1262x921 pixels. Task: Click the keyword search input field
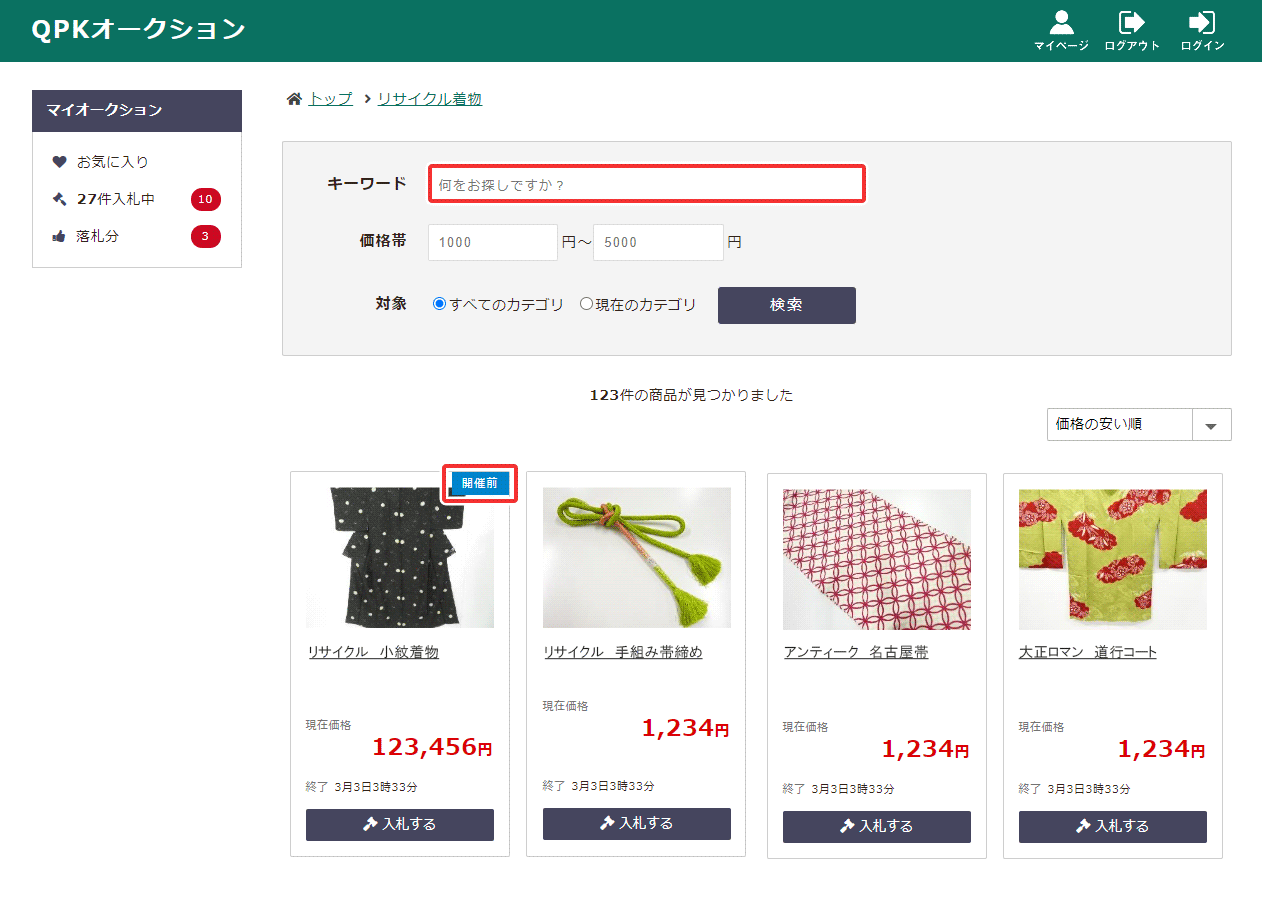coord(646,185)
